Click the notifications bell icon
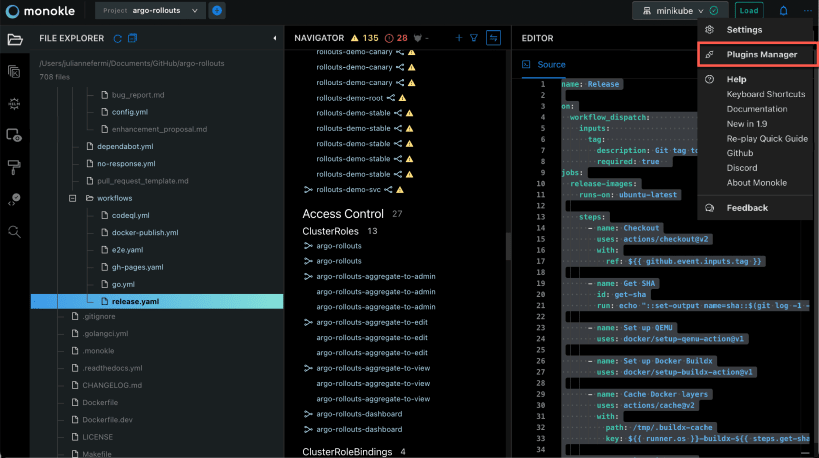 click(783, 10)
